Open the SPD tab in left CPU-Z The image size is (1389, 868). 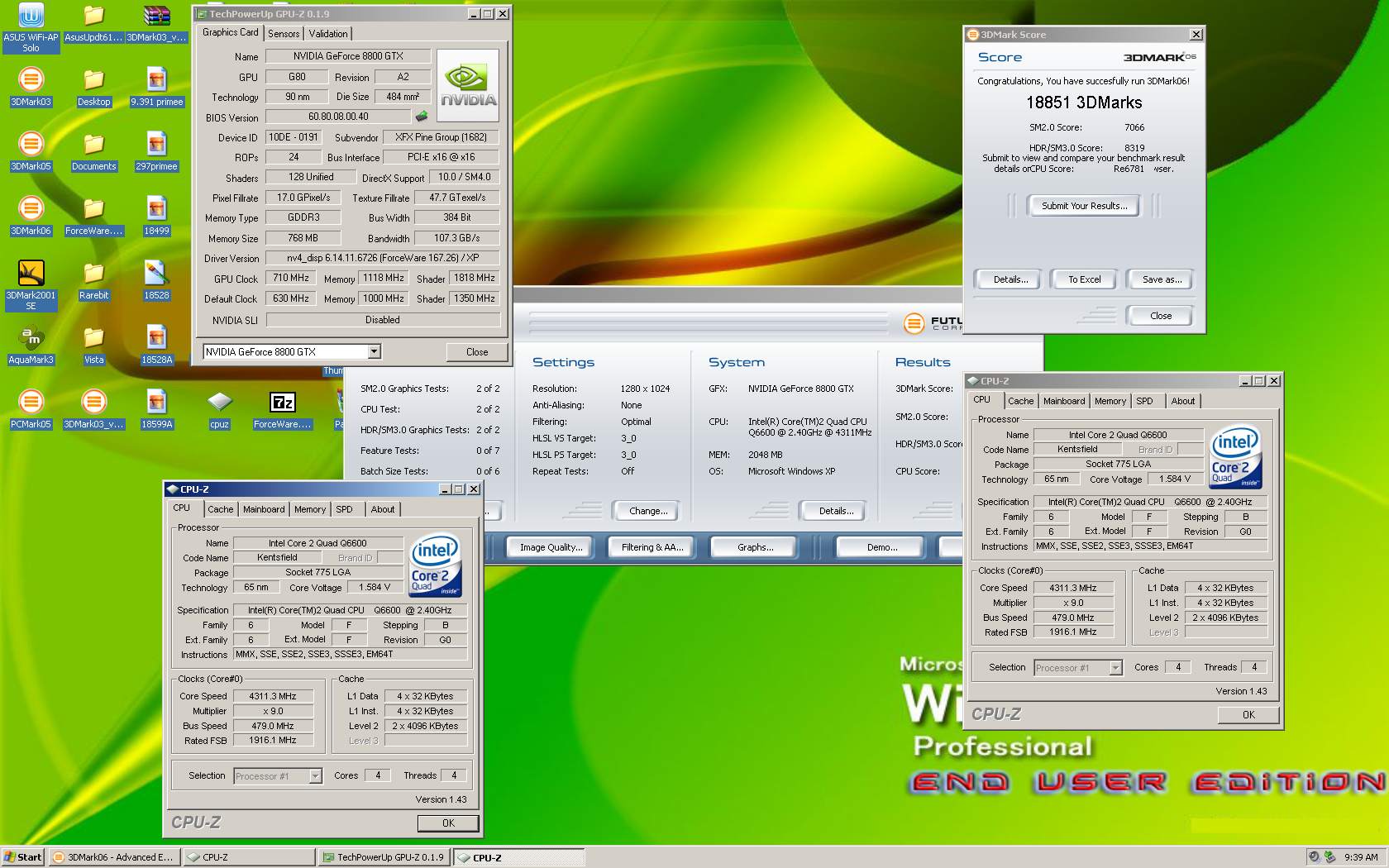point(344,509)
